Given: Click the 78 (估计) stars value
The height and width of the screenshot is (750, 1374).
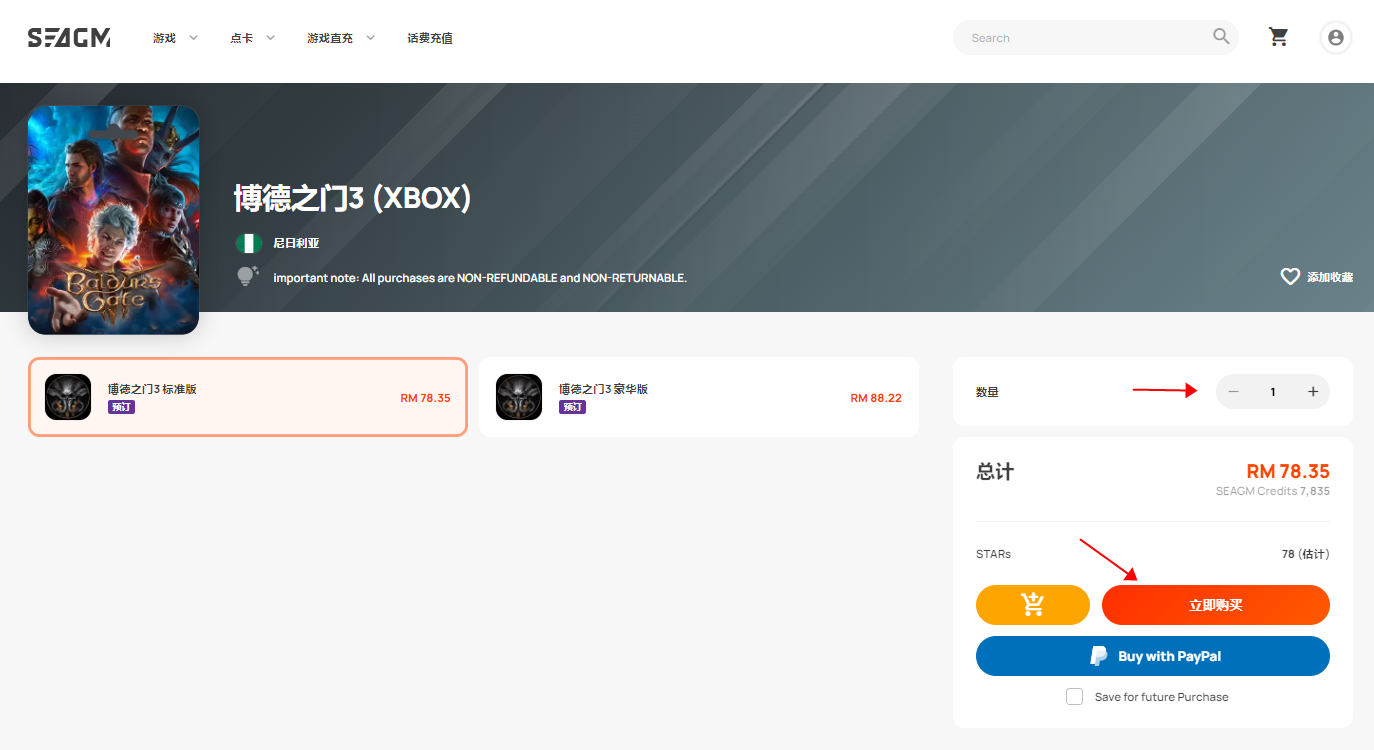Looking at the screenshot, I should (x=1305, y=554).
